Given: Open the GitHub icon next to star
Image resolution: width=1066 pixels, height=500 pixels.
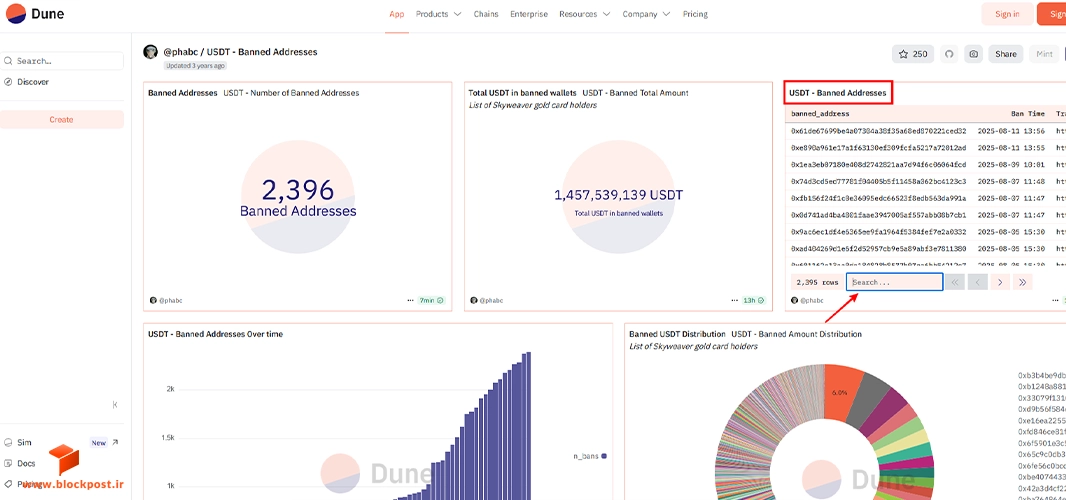Looking at the screenshot, I should tap(950, 54).
